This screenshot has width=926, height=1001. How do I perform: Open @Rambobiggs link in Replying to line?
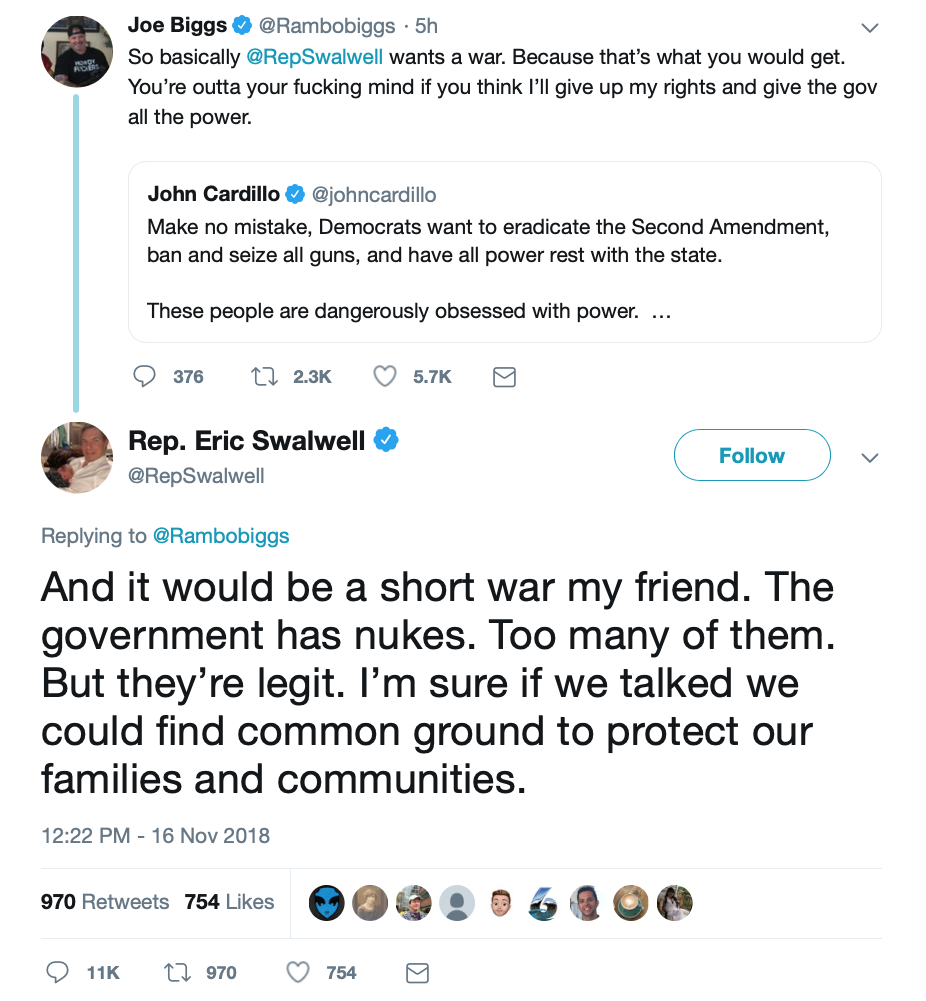point(221,536)
